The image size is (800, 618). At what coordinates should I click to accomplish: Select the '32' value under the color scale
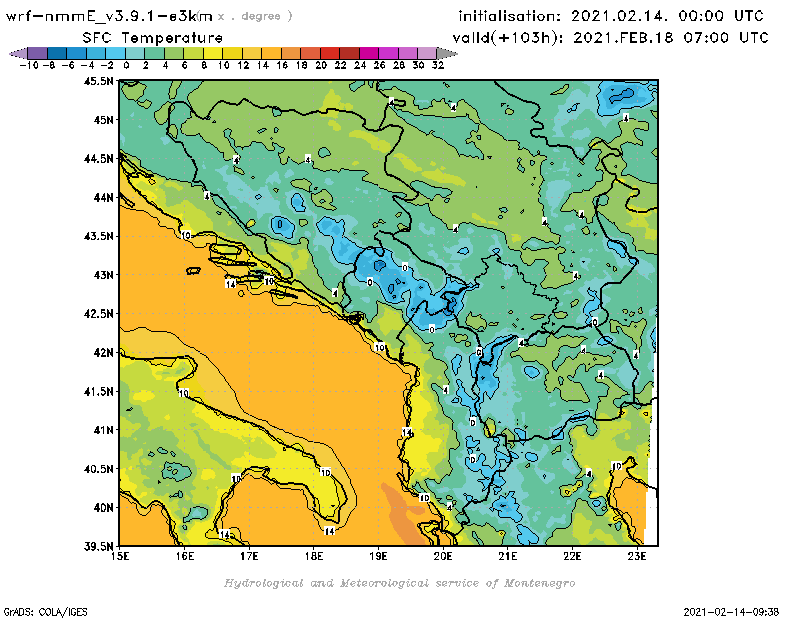point(438,65)
